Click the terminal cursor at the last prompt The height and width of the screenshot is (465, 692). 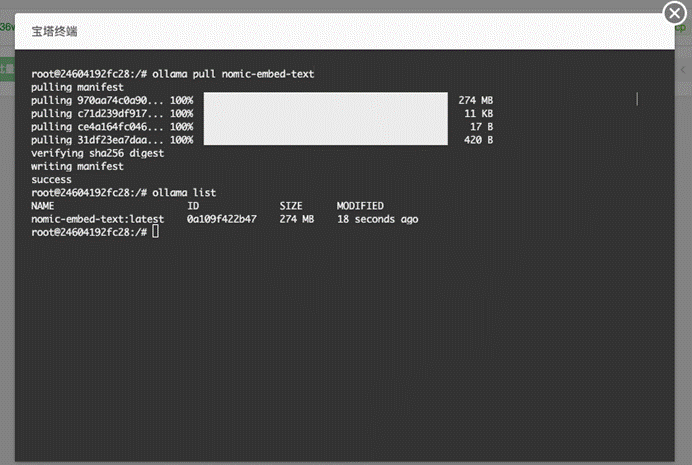(155, 232)
